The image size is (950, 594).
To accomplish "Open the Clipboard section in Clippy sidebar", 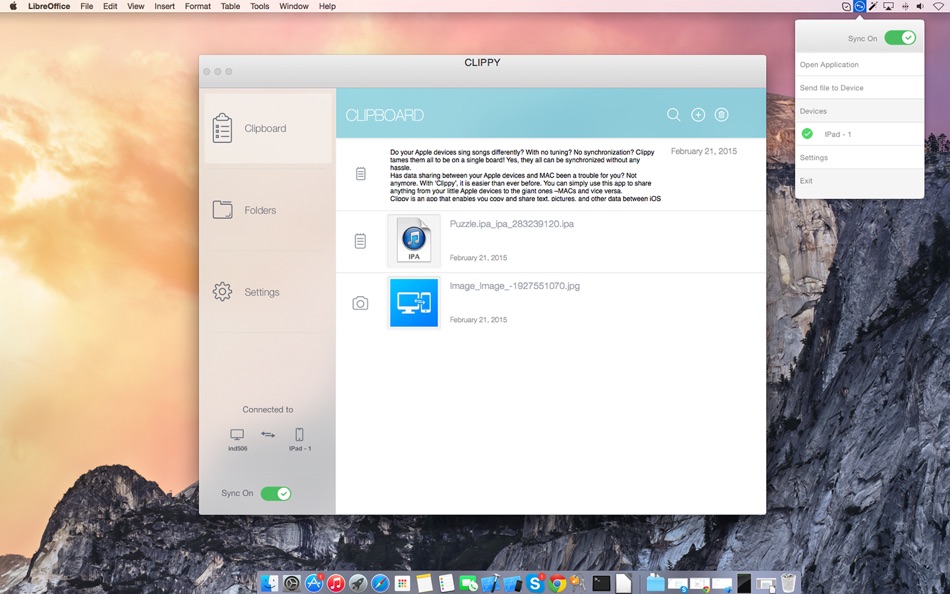I will [268, 128].
